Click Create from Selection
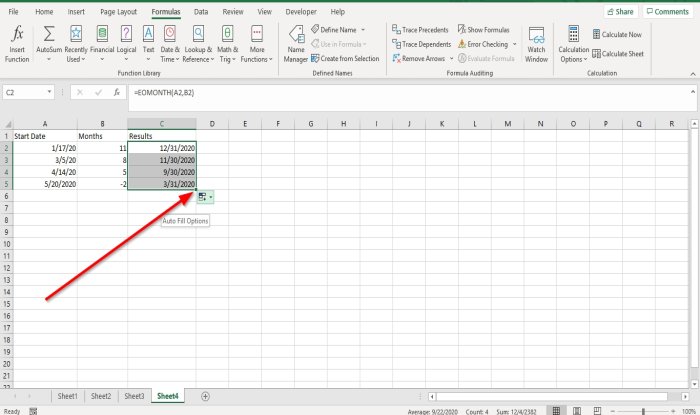Screen dimensions: 700x415 pos(345,58)
